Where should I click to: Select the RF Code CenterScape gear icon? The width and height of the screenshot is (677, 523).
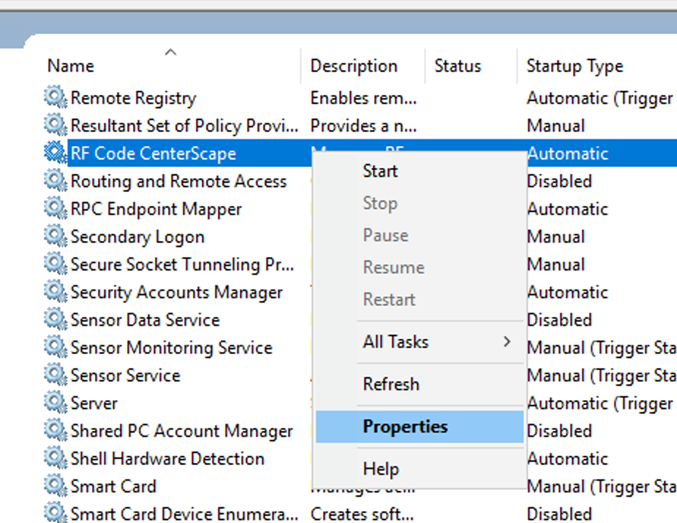[x=55, y=153]
